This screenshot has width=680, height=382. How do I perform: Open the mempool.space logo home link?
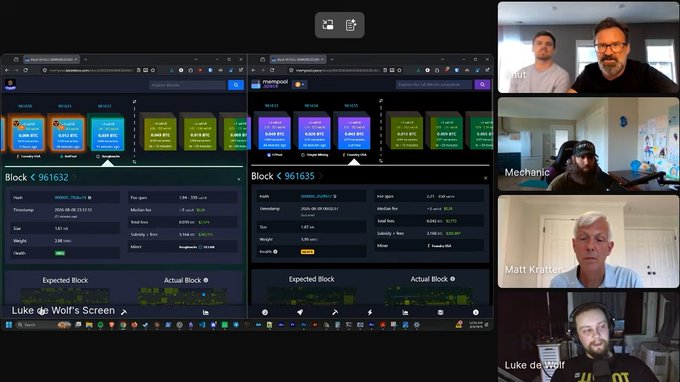(x=270, y=84)
